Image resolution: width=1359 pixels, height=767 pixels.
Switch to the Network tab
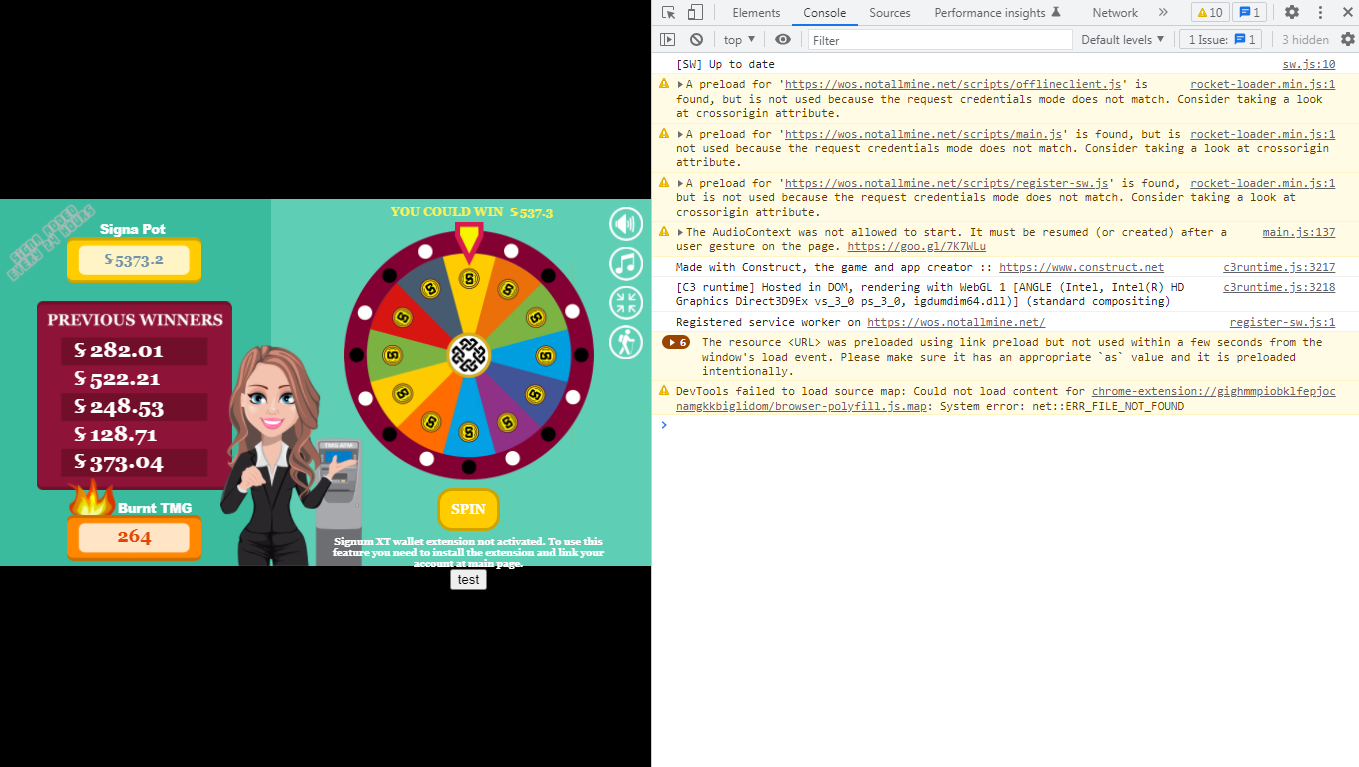coord(1114,13)
